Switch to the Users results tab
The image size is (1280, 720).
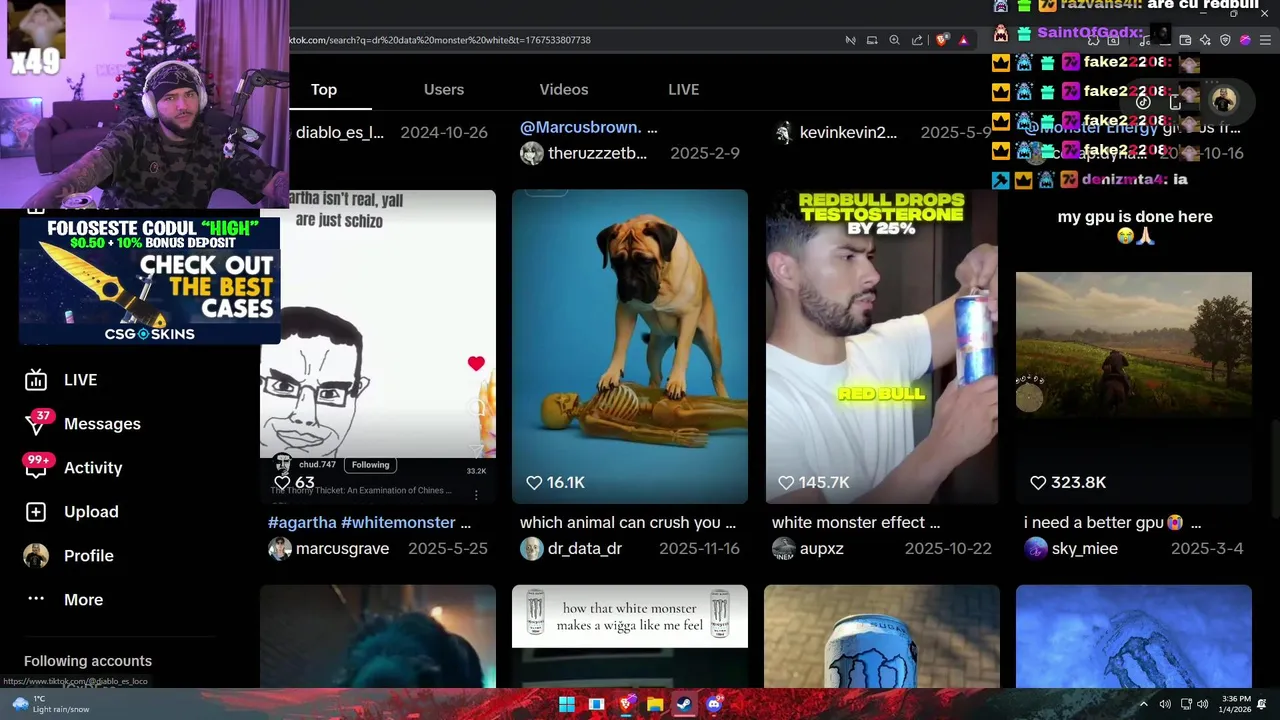click(444, 89)
